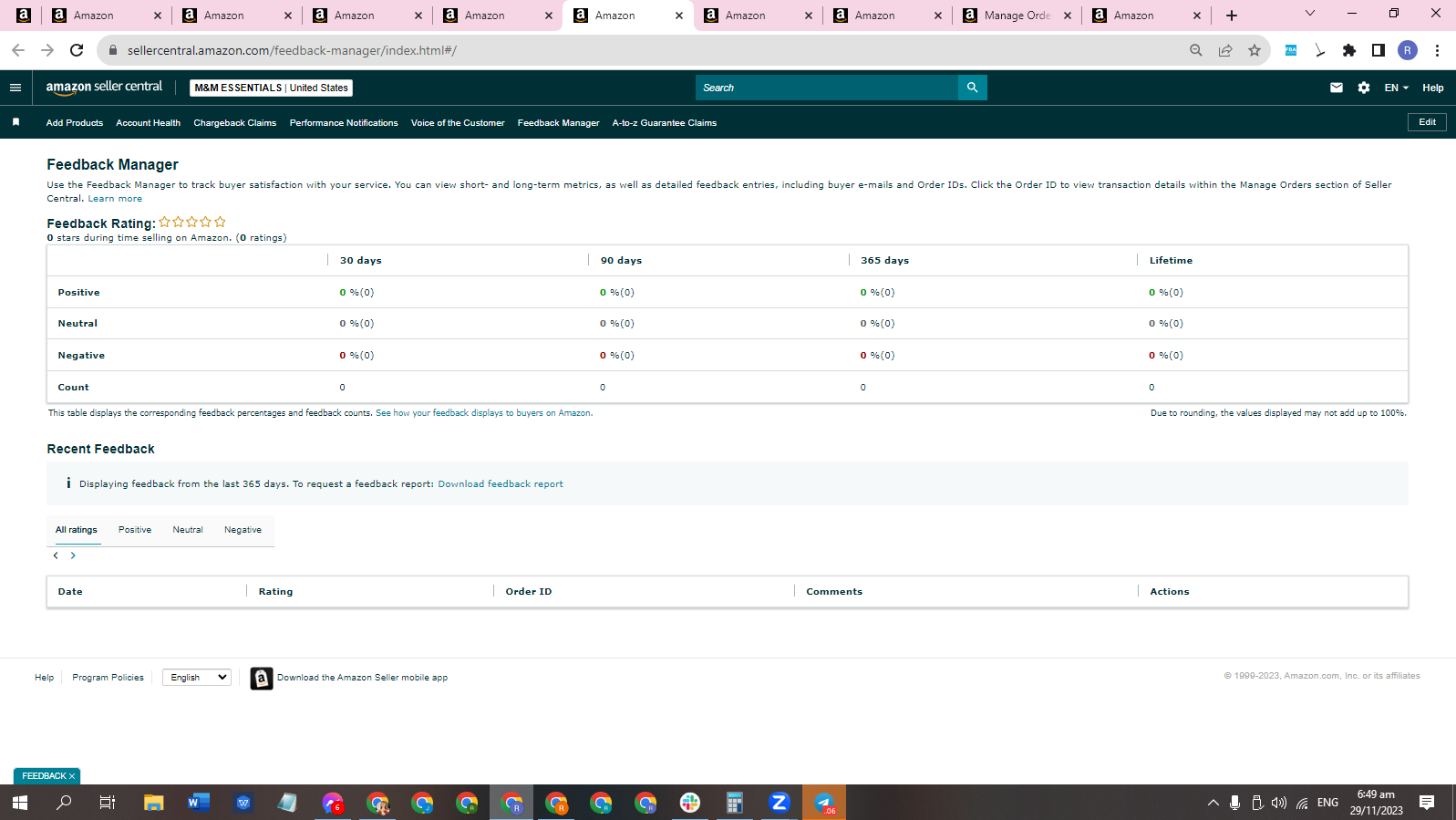The image size is (1456, 820).
Task: Open Telegram from taskbar
Action: click(824, 803)
